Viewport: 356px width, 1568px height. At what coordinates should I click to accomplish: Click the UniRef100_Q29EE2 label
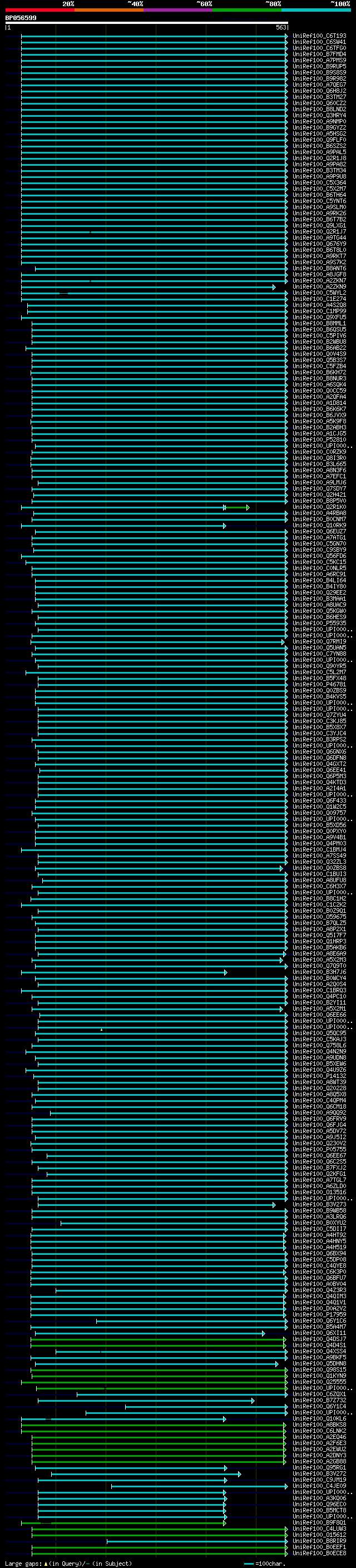(x=319, y=592)
